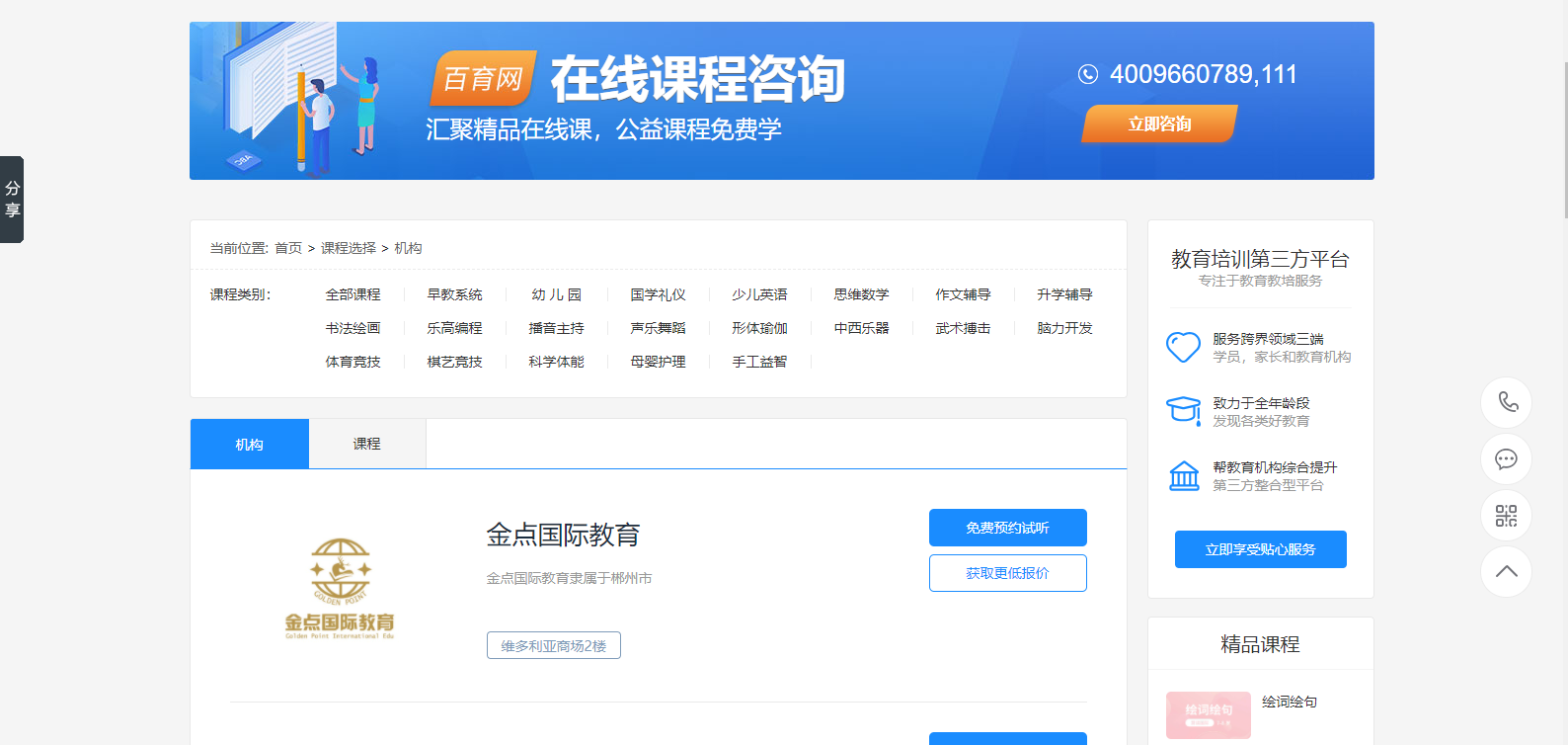Viewport: 1568px width, 745px height.
Task: Click the back-to-top arrow icon
Action: (1506, 571)
